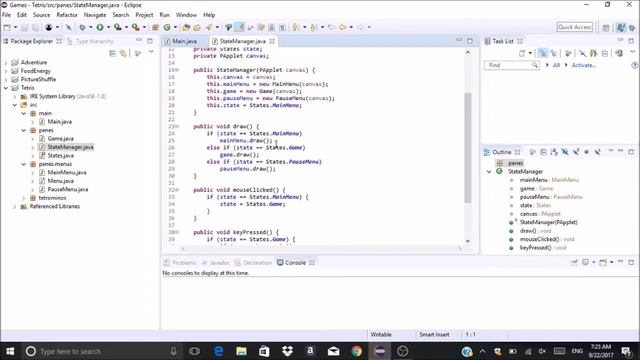640x360 pixels.
Task: Toggle Mark Occurrences highlighter in toolbar
Action: [240, 27]
